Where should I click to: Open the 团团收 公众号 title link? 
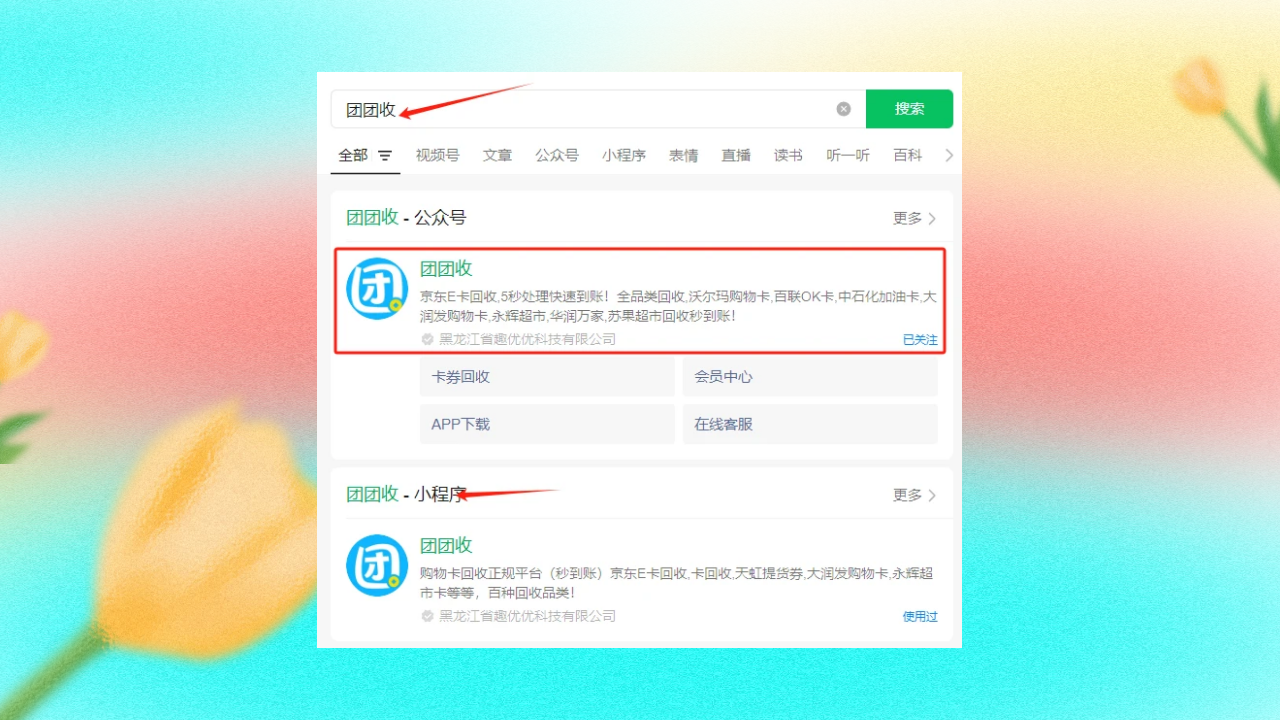(446, 269)
